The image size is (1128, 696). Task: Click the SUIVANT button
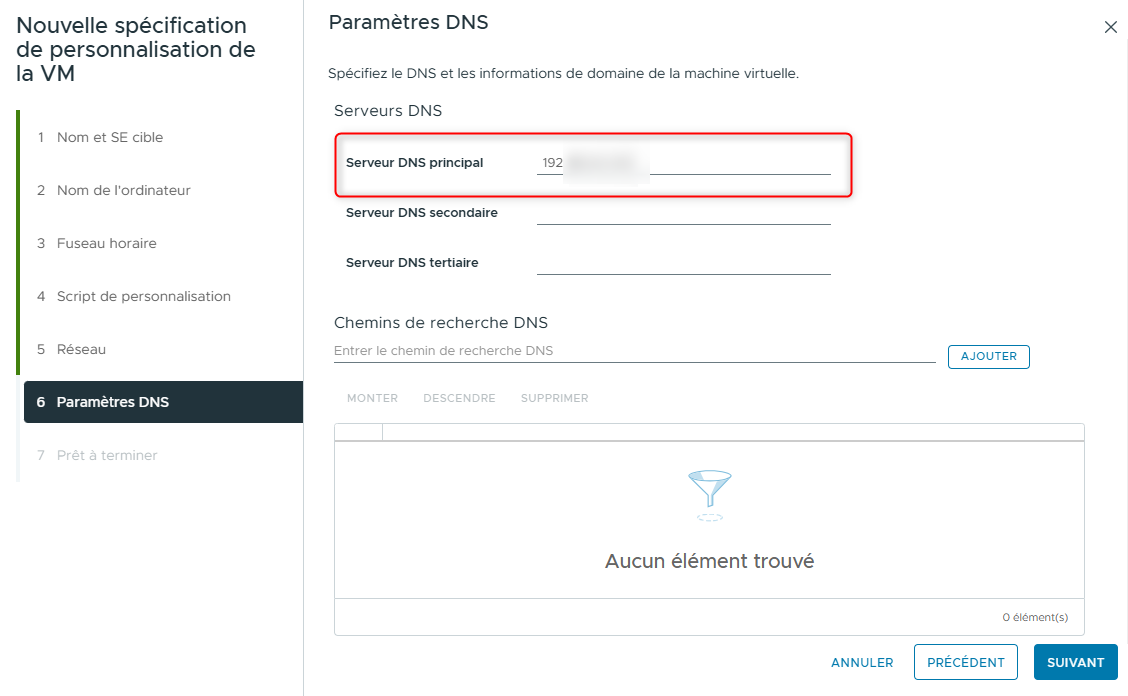point(1075,662)
